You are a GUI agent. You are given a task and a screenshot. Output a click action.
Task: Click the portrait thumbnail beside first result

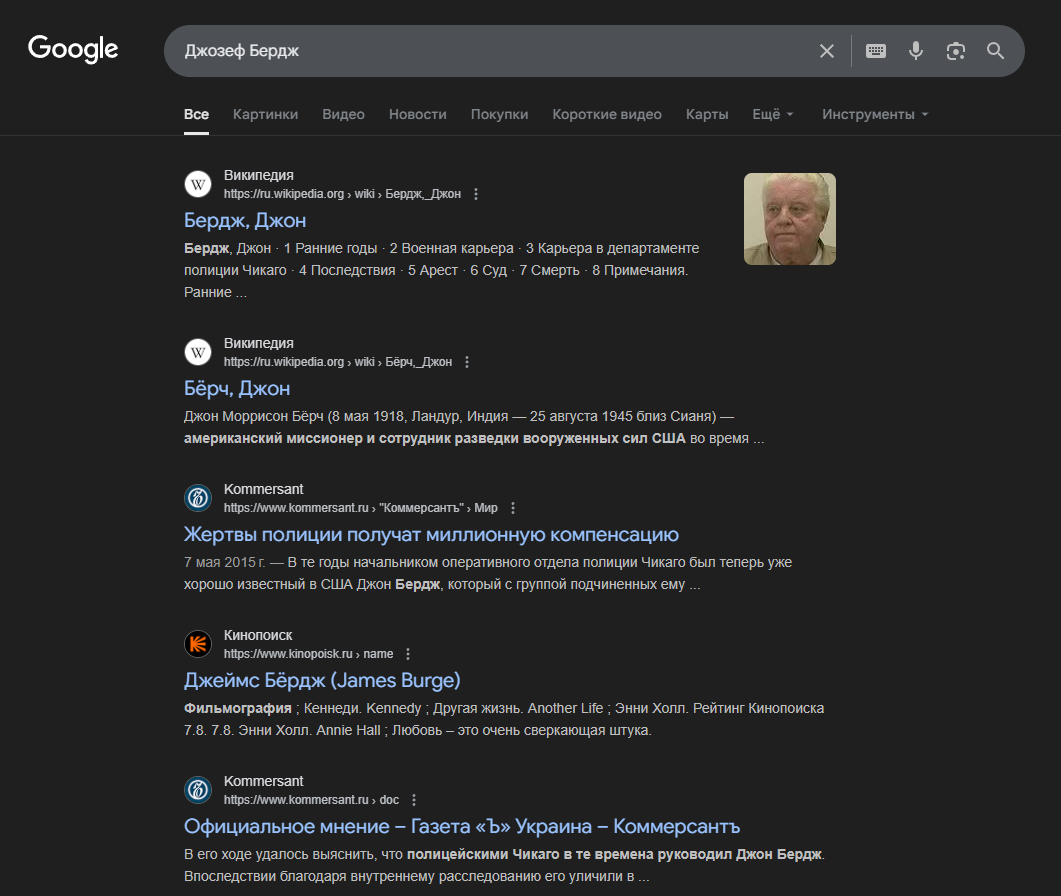(789, 219)
